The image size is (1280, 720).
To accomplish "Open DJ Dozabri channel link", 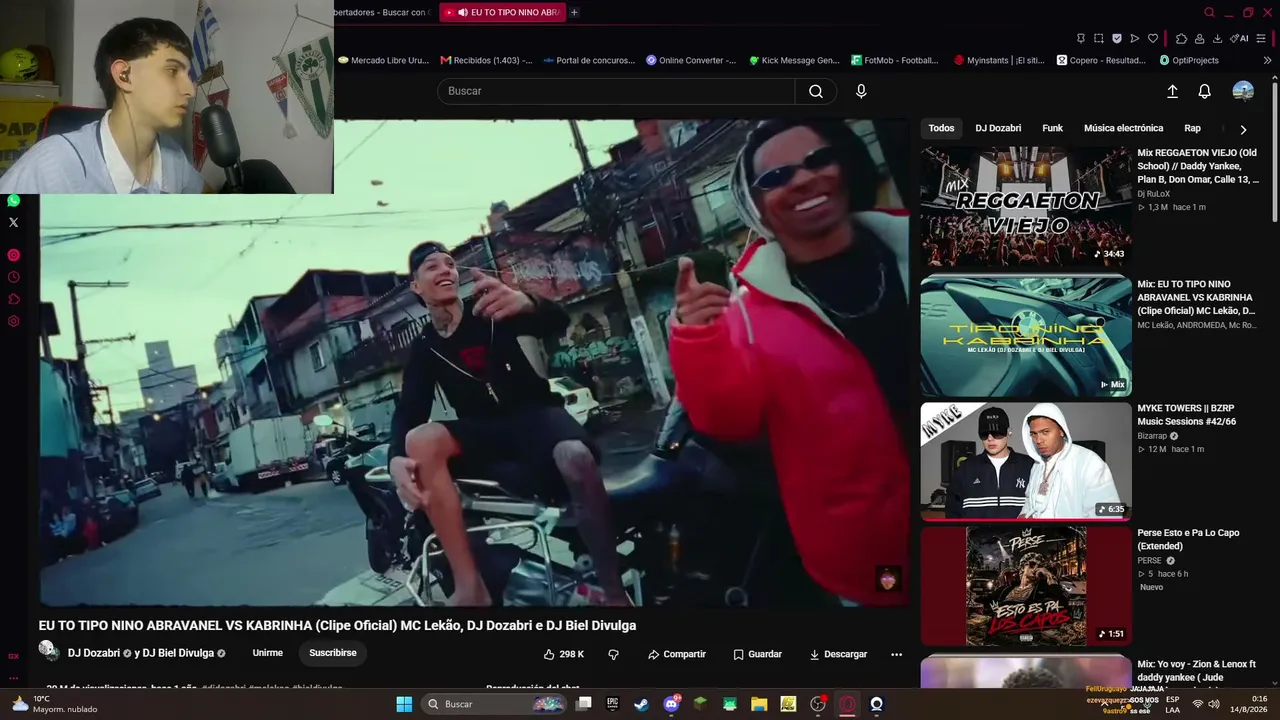I will coord(94,653).
